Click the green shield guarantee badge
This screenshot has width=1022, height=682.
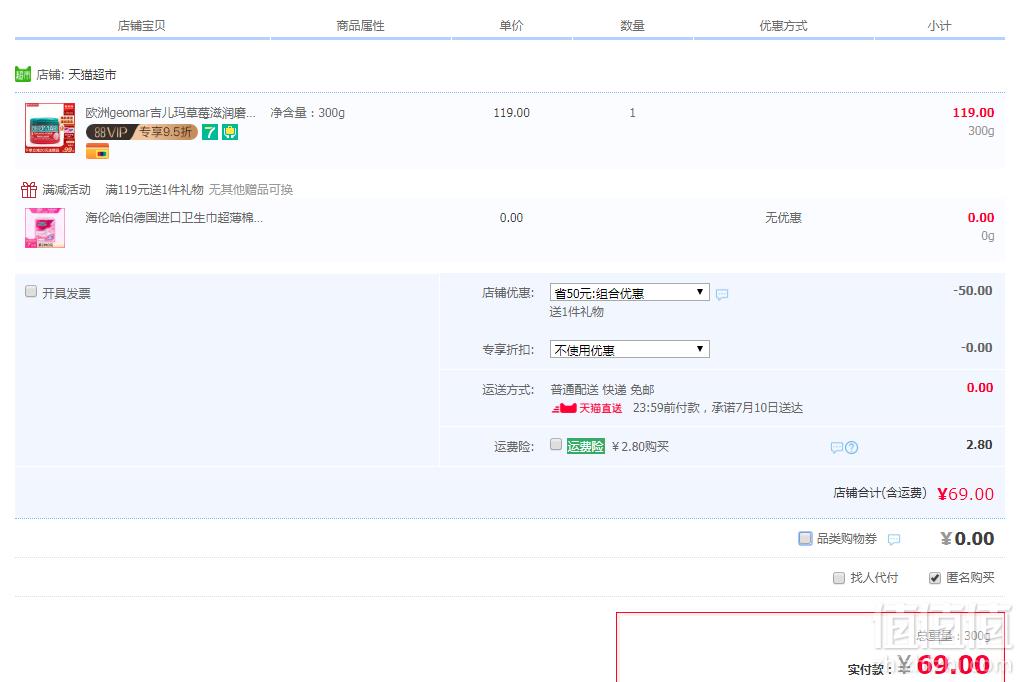(230, 132)
